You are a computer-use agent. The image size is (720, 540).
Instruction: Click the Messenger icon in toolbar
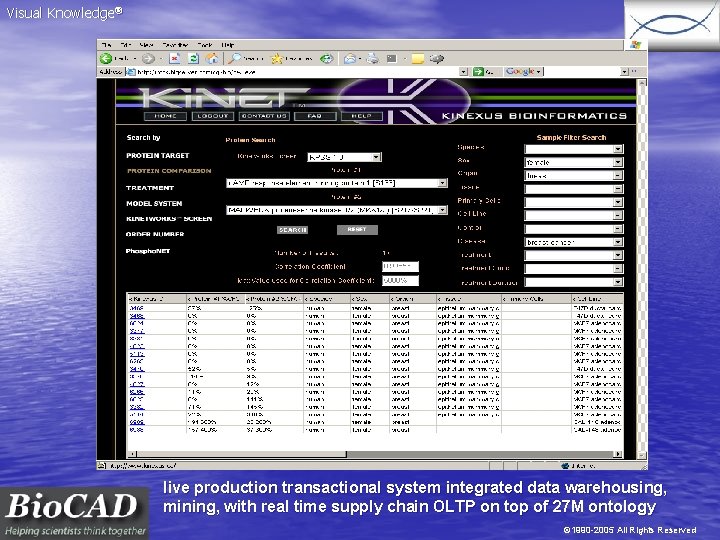[437, 58]
